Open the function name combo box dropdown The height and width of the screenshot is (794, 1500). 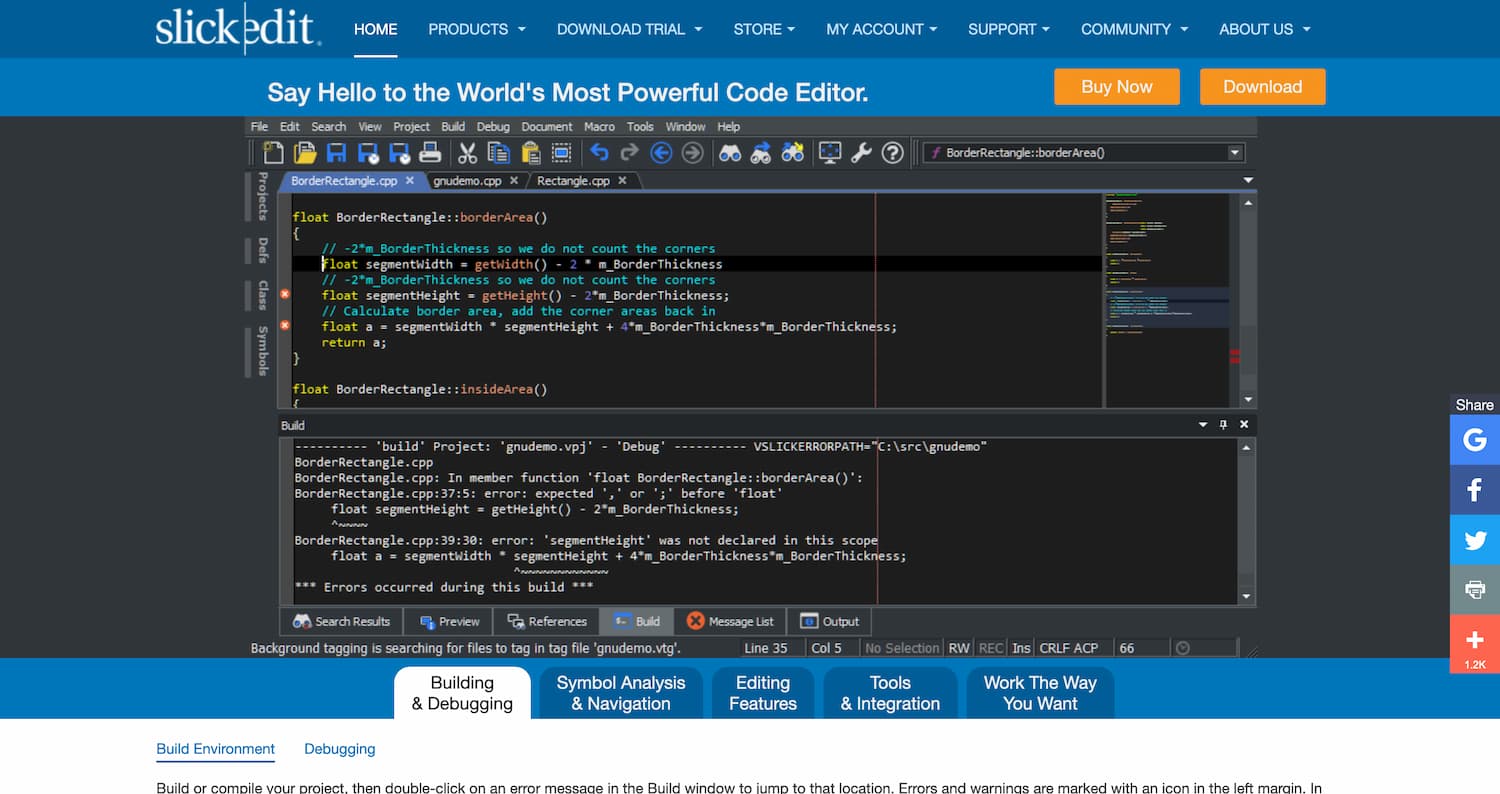point(1237,152)
